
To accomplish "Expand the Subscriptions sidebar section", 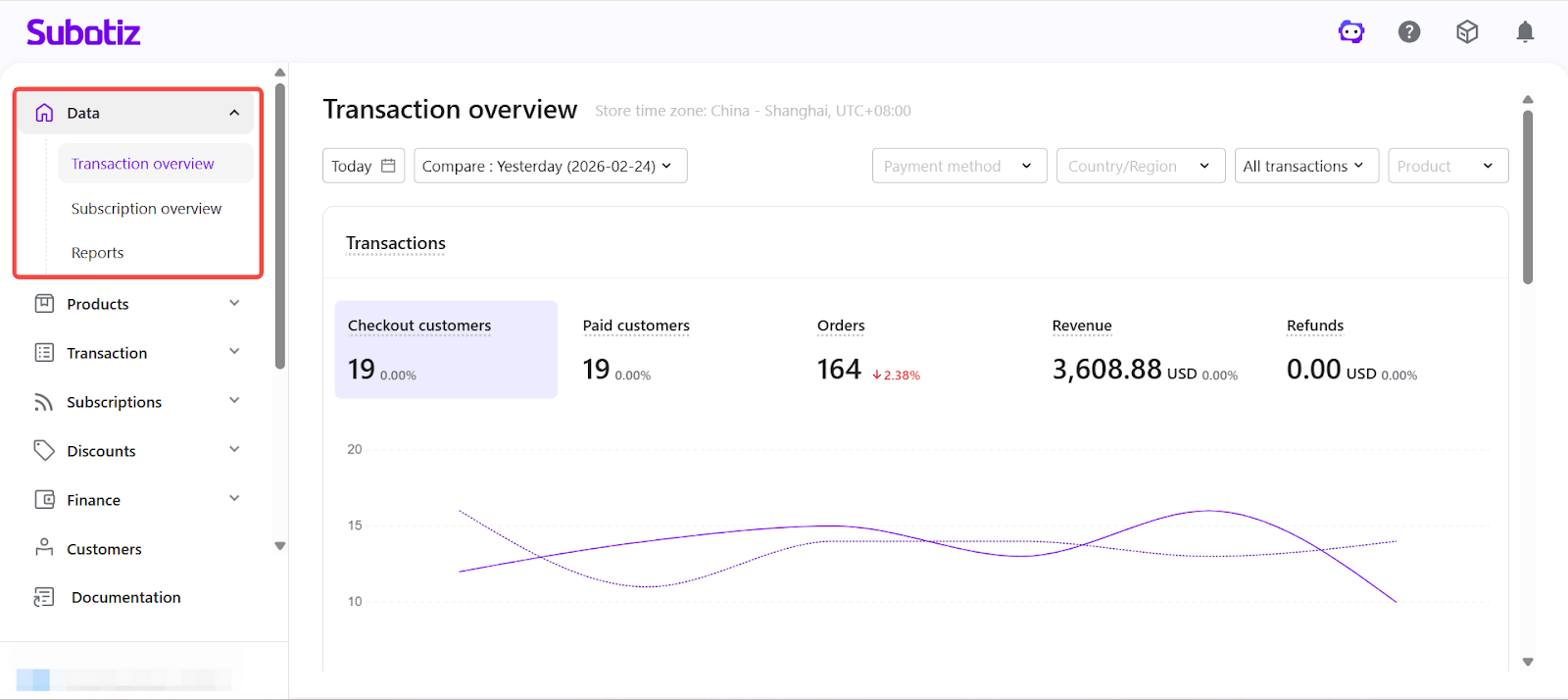I will 234,401.
